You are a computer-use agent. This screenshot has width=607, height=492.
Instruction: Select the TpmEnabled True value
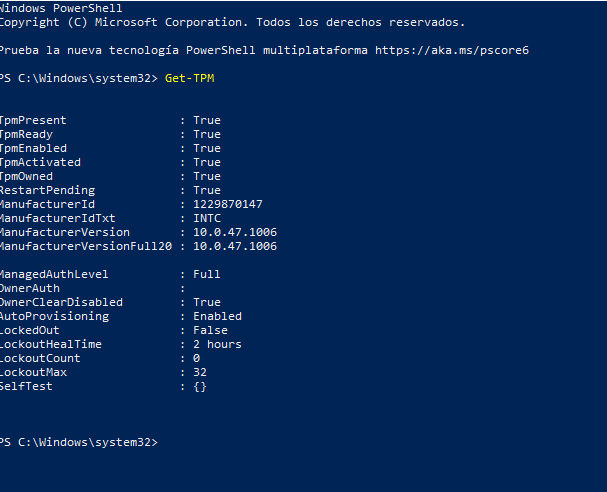click(x=207, y=148)
